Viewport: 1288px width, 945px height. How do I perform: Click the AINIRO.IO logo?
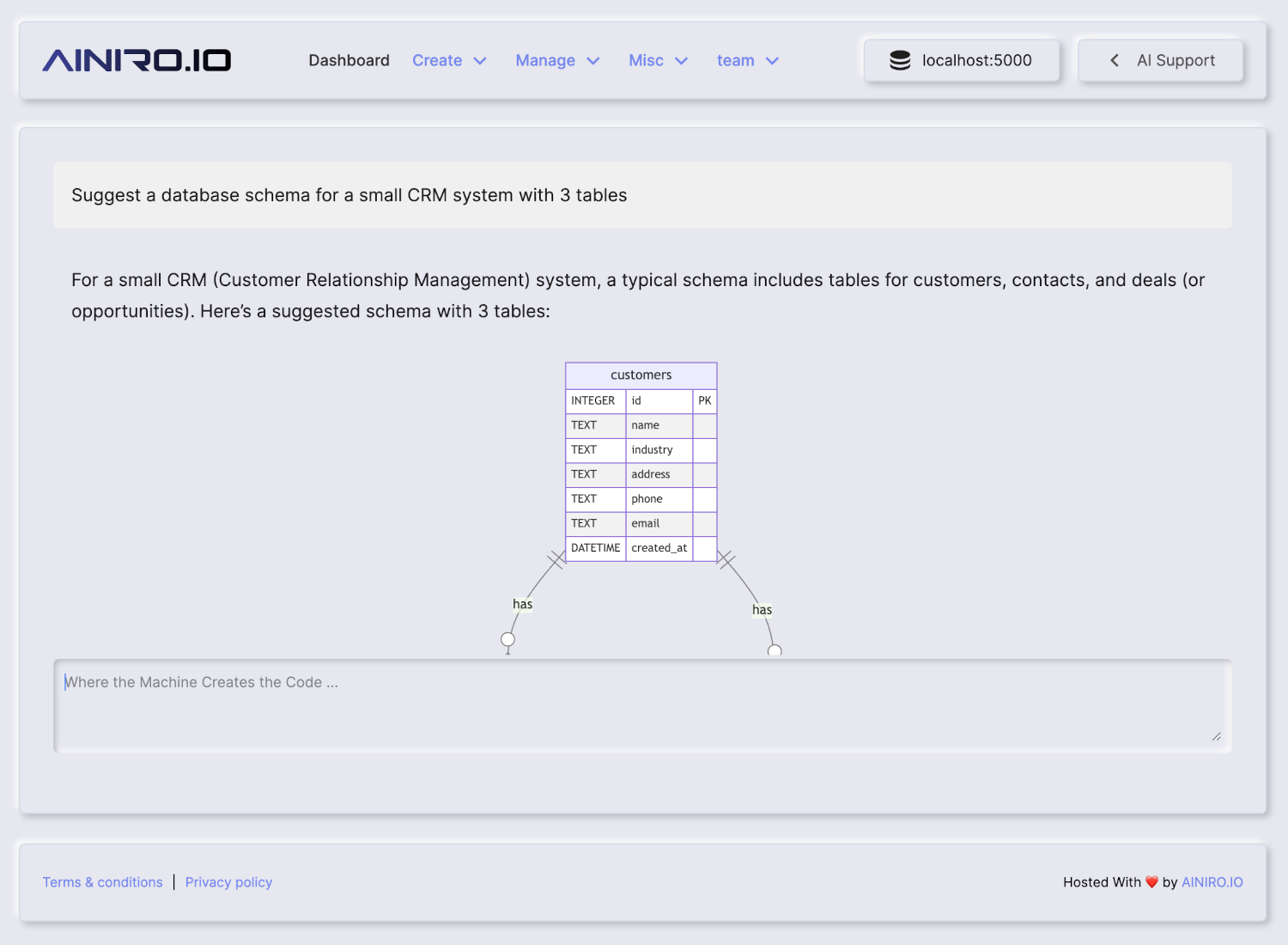(137, 60)
